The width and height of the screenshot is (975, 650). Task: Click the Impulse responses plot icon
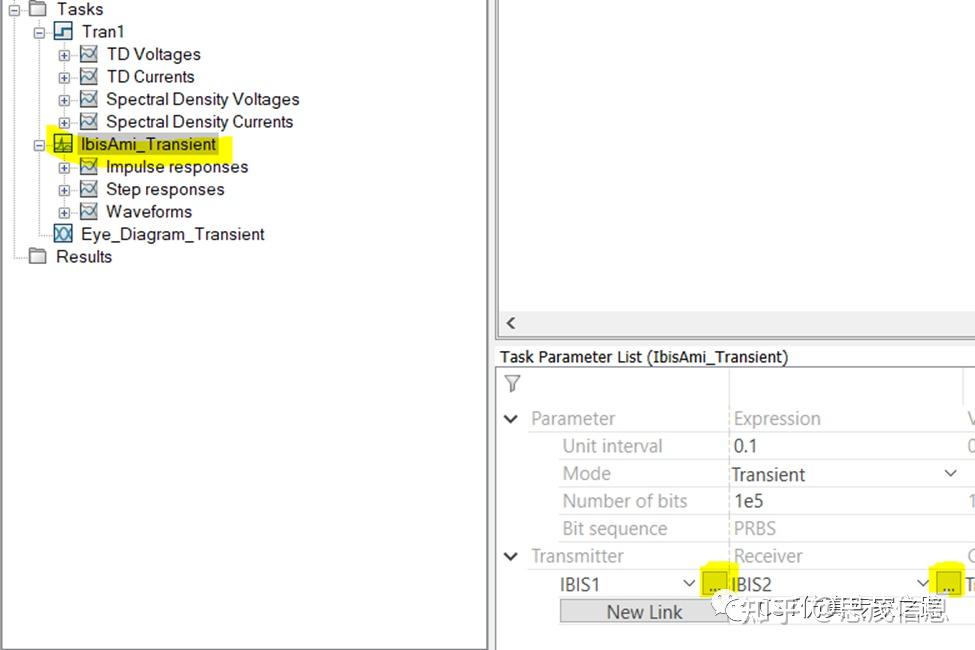click(89, 166)
